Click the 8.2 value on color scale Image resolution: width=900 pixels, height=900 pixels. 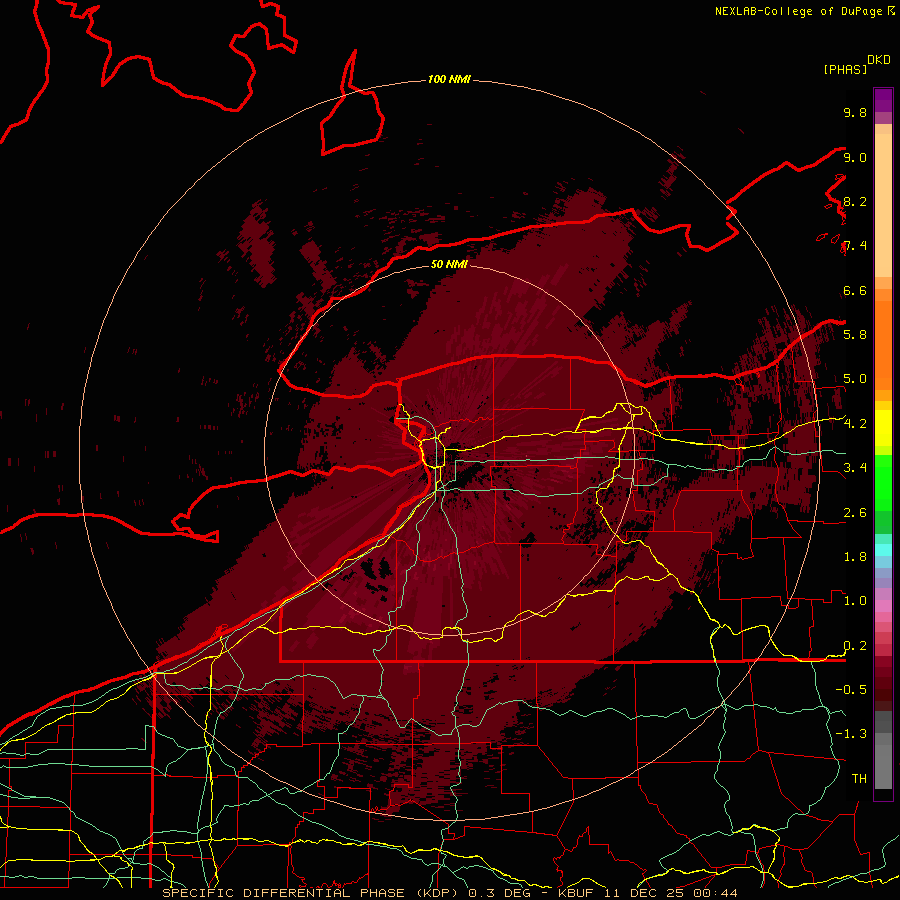click(x=855, y=201)
